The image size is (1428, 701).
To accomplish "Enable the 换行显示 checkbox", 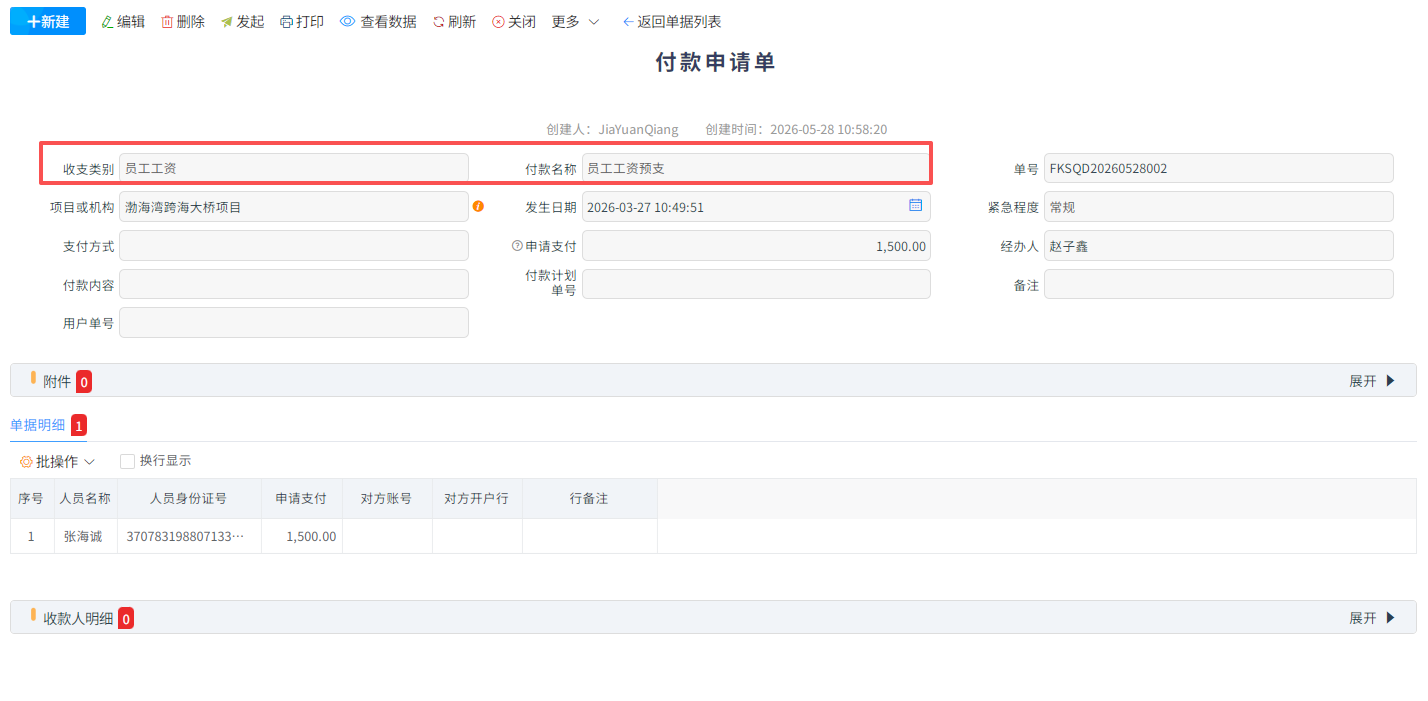I will tap(127, 461).
